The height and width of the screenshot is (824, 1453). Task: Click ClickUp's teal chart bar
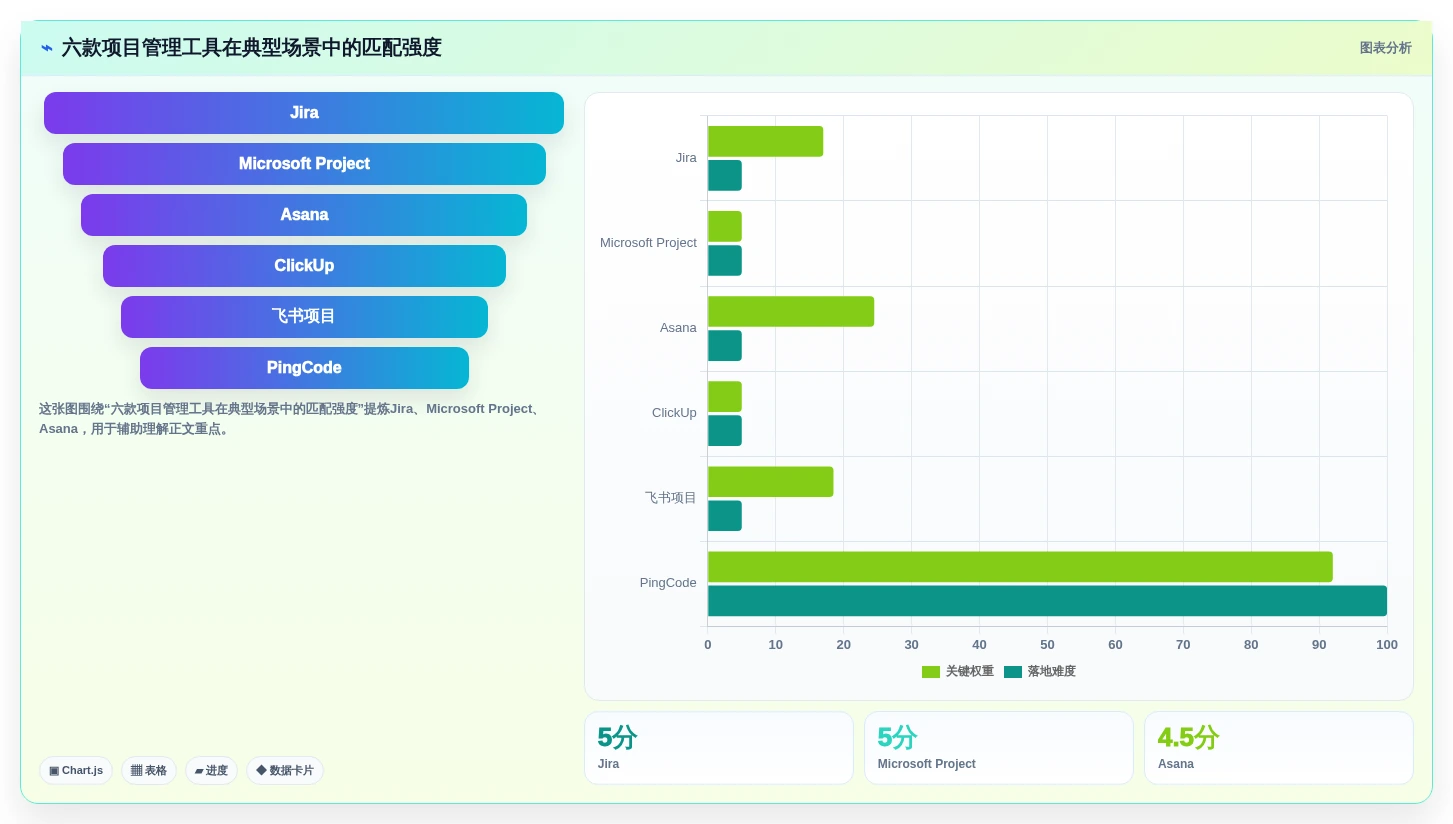point(725,430)
